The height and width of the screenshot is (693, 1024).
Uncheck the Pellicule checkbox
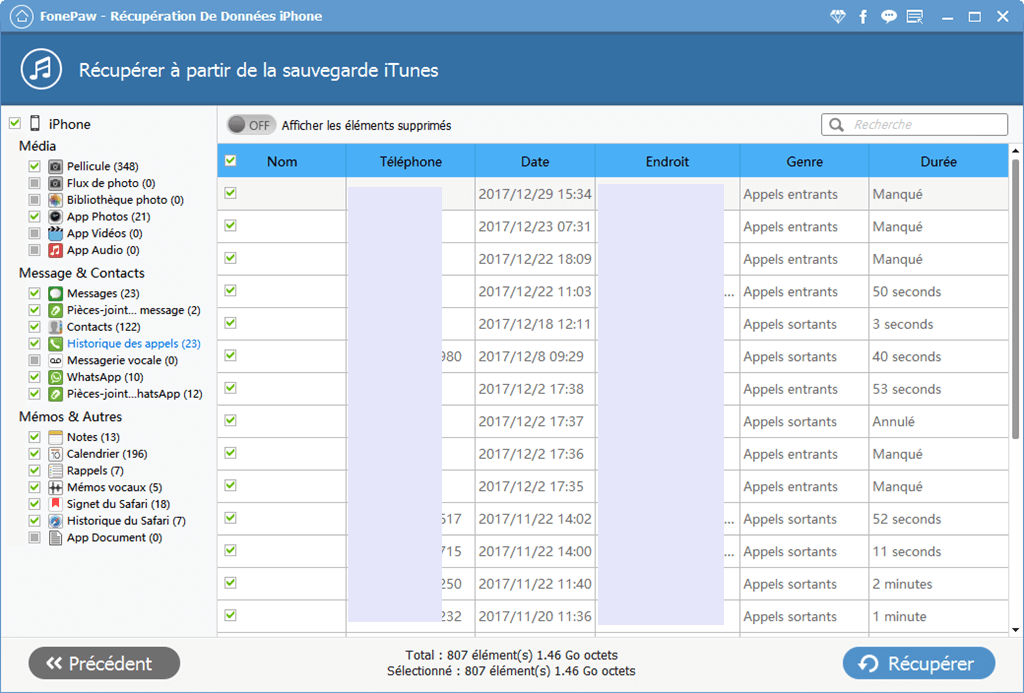pos(34,166)
